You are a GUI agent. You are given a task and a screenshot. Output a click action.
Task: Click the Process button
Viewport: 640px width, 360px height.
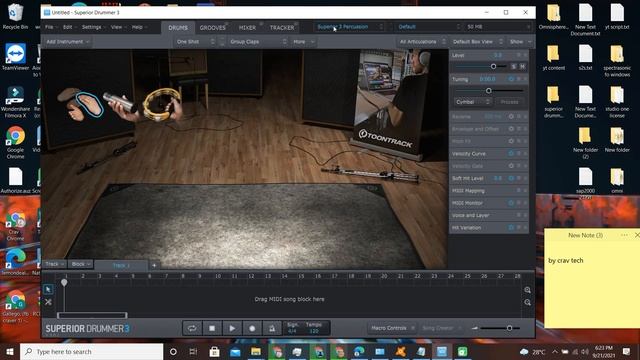pos(509,102)
